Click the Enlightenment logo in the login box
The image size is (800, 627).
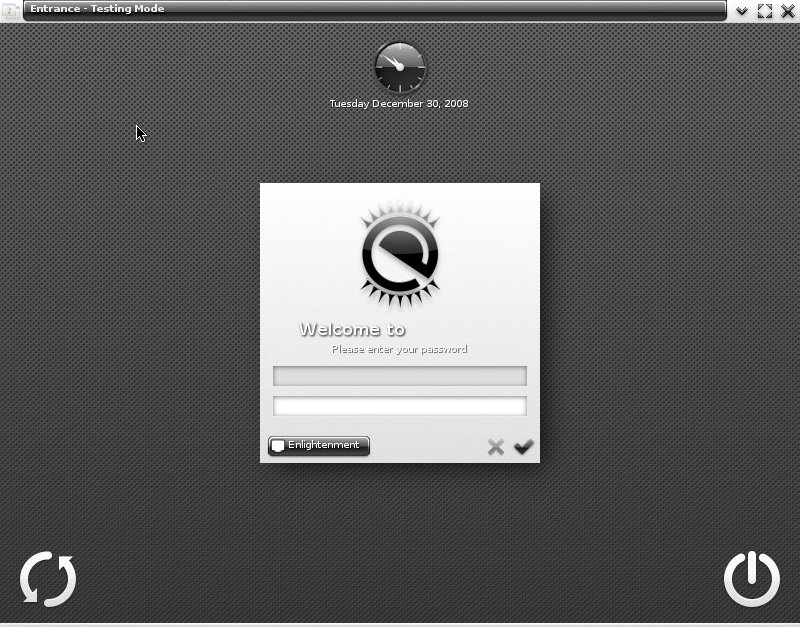pyautogui.click(x=400, y=254)
